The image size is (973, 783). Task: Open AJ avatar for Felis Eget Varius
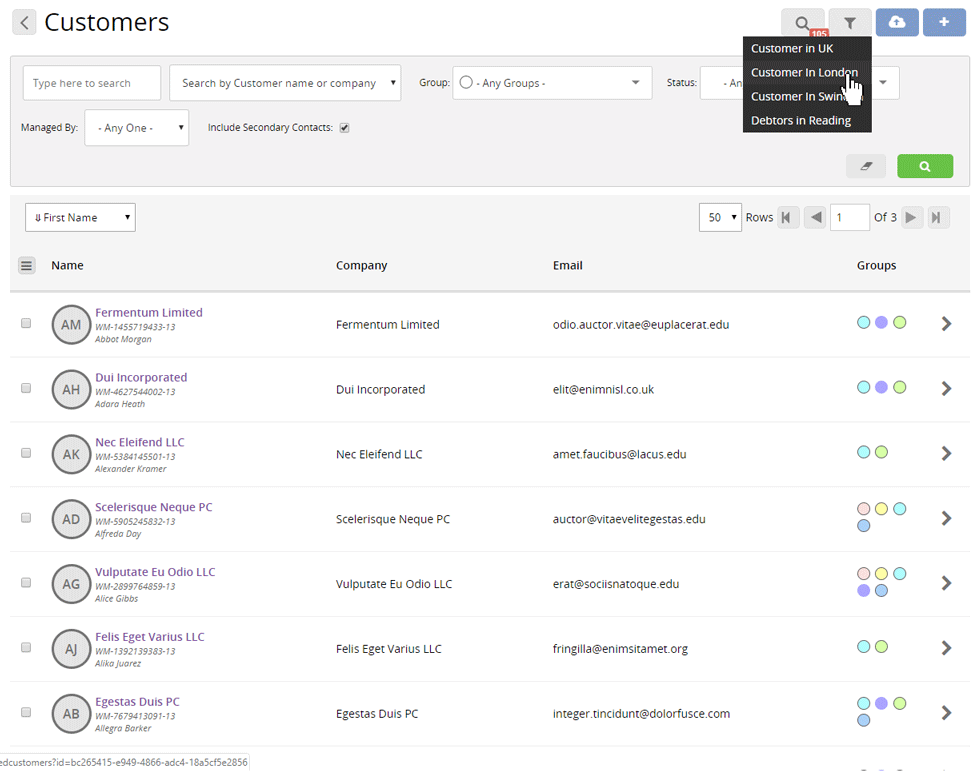71,649
